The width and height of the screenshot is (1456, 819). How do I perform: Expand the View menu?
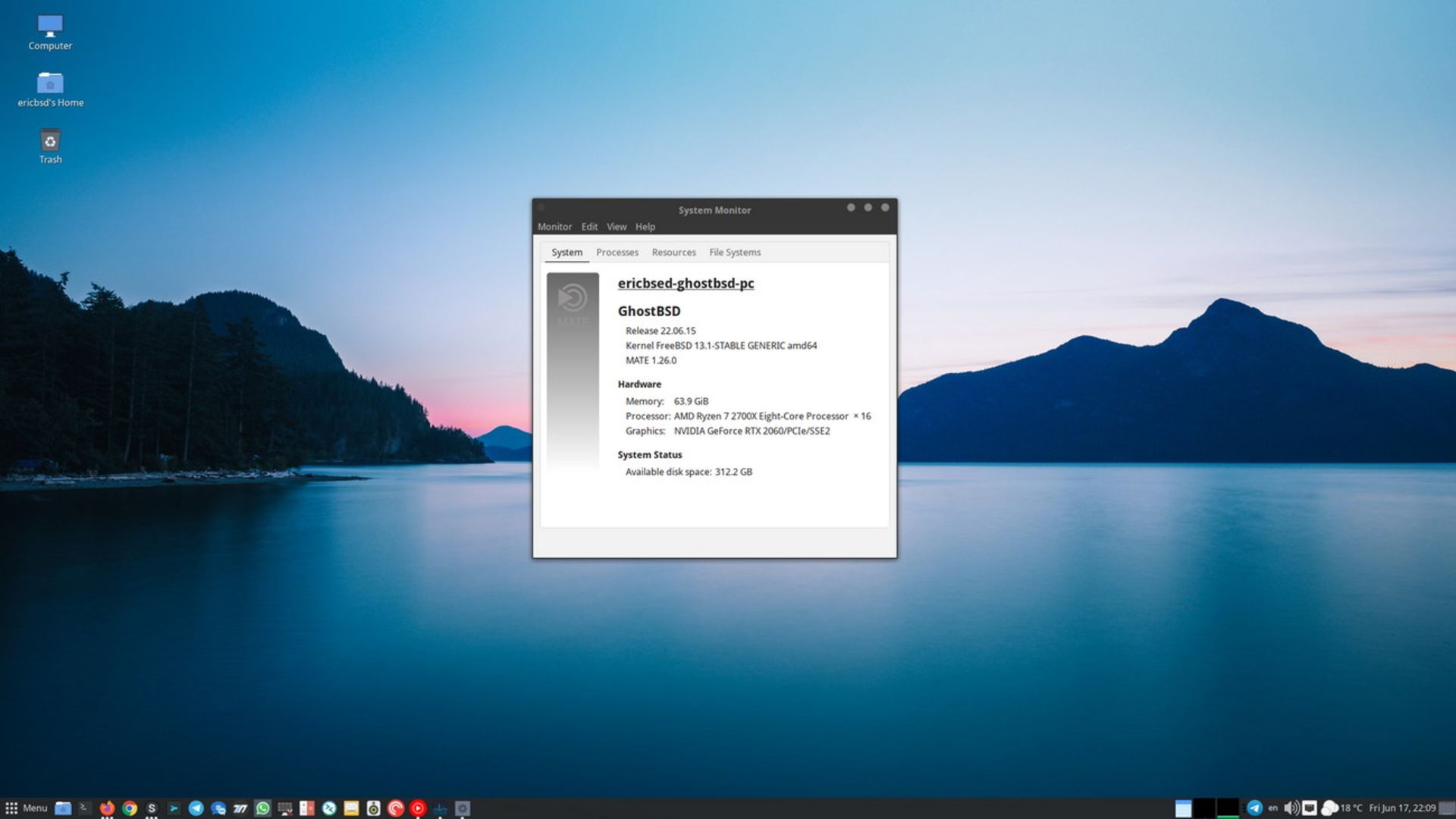point(617,227)
